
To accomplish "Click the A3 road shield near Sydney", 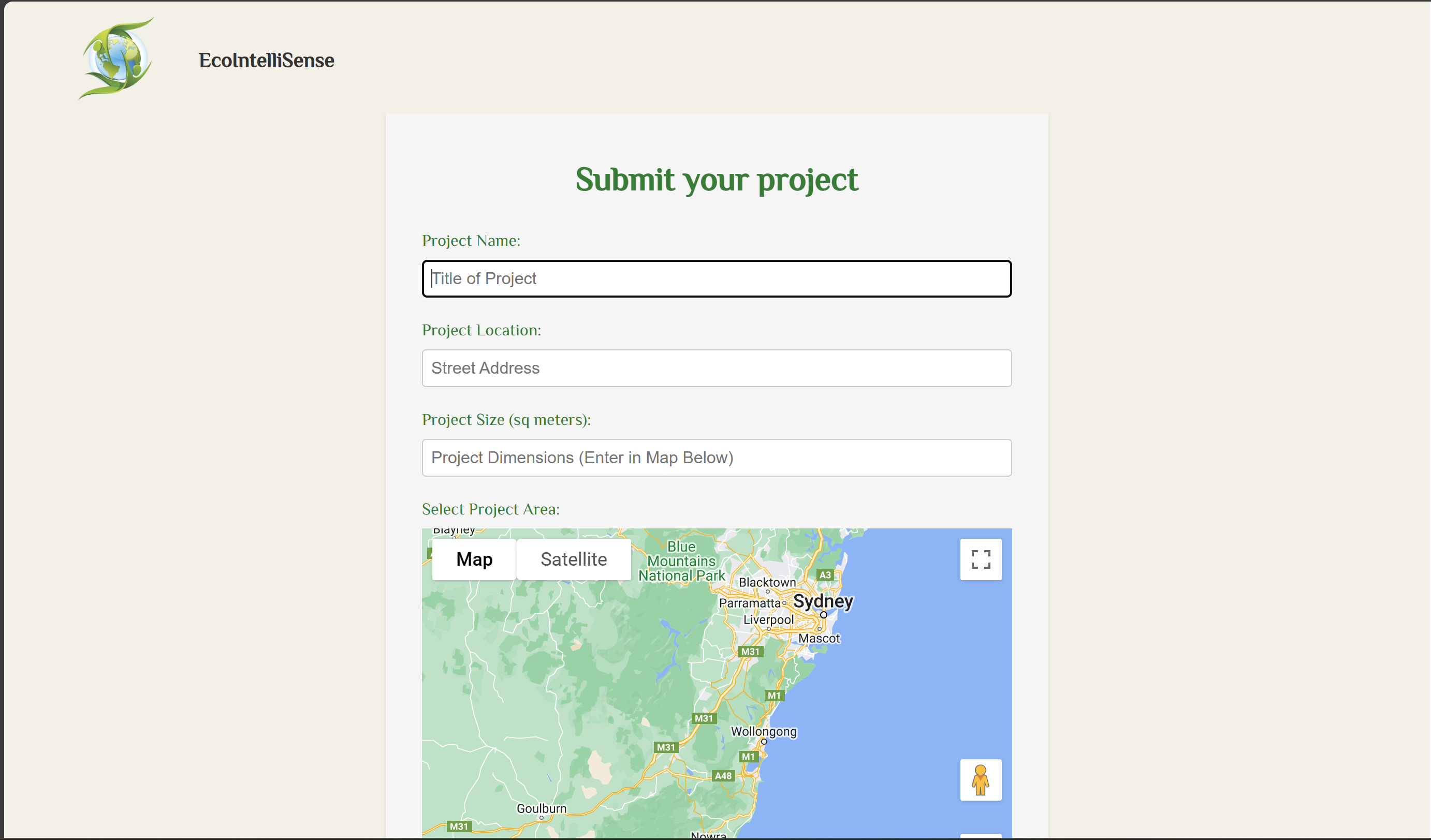I will [x=825, y=574].
